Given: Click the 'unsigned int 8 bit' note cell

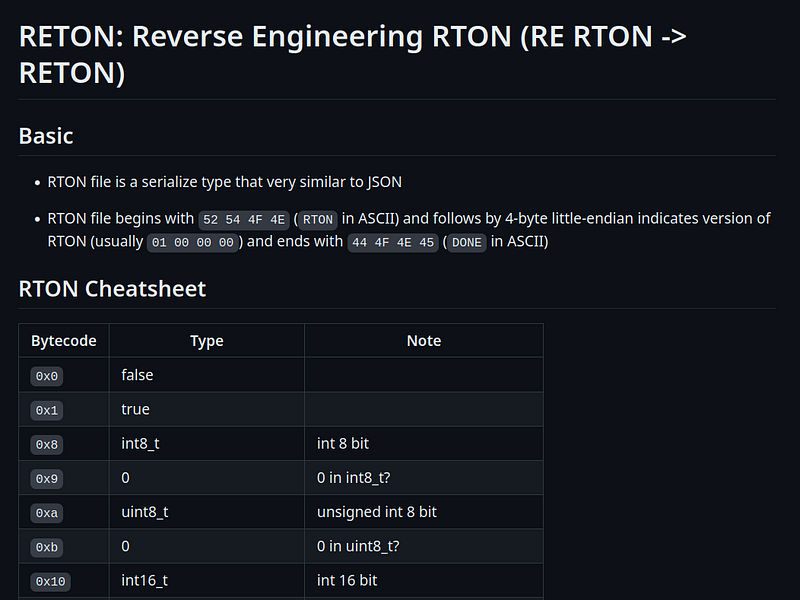Looking at the screenshot, I should [377, 511].
